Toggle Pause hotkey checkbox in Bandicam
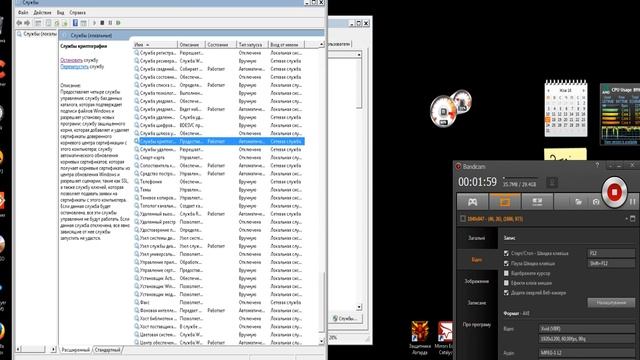 tap(506, 263)
